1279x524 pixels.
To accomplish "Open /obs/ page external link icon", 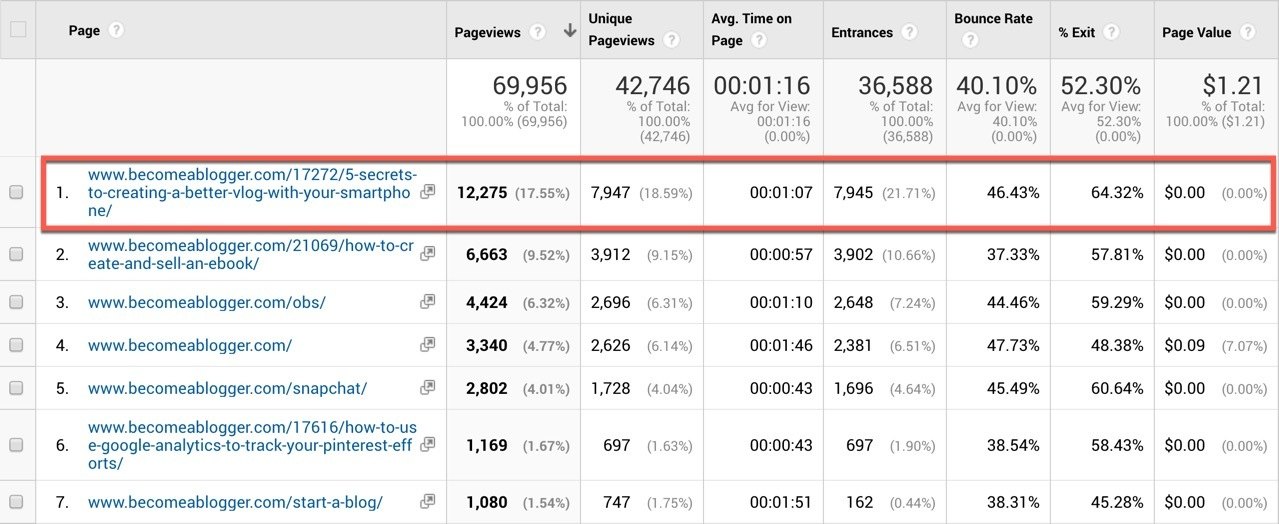I will click(428, 301).
